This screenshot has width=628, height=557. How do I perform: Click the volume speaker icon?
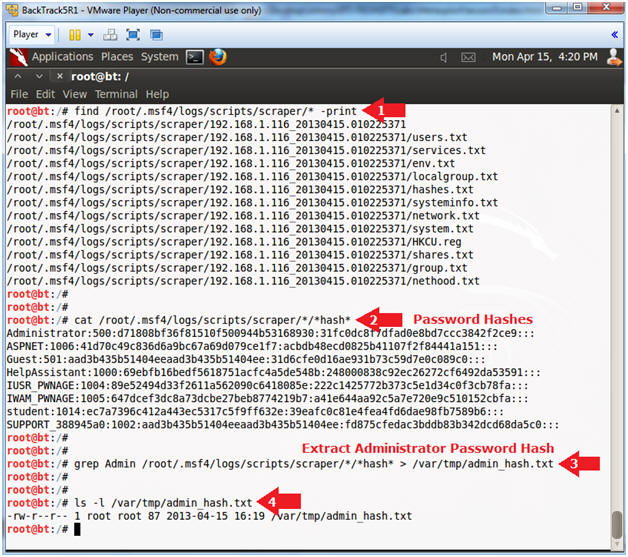pos(444,58)
